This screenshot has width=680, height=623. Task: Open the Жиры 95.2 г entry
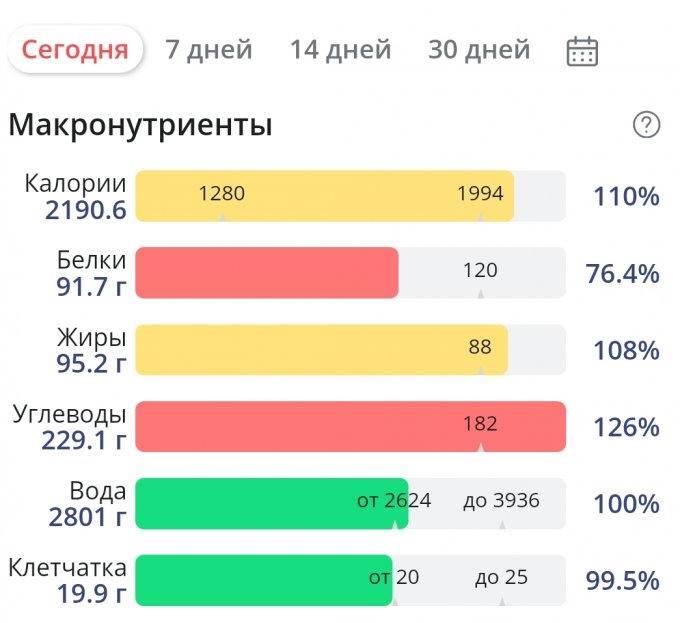coord(91,349)
